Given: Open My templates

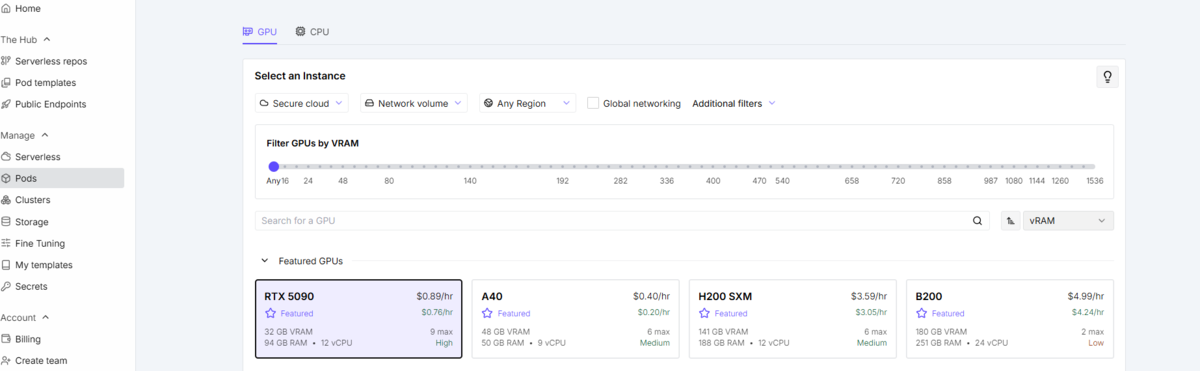Looking at the screenshot, I should click(x=43, y=265).
